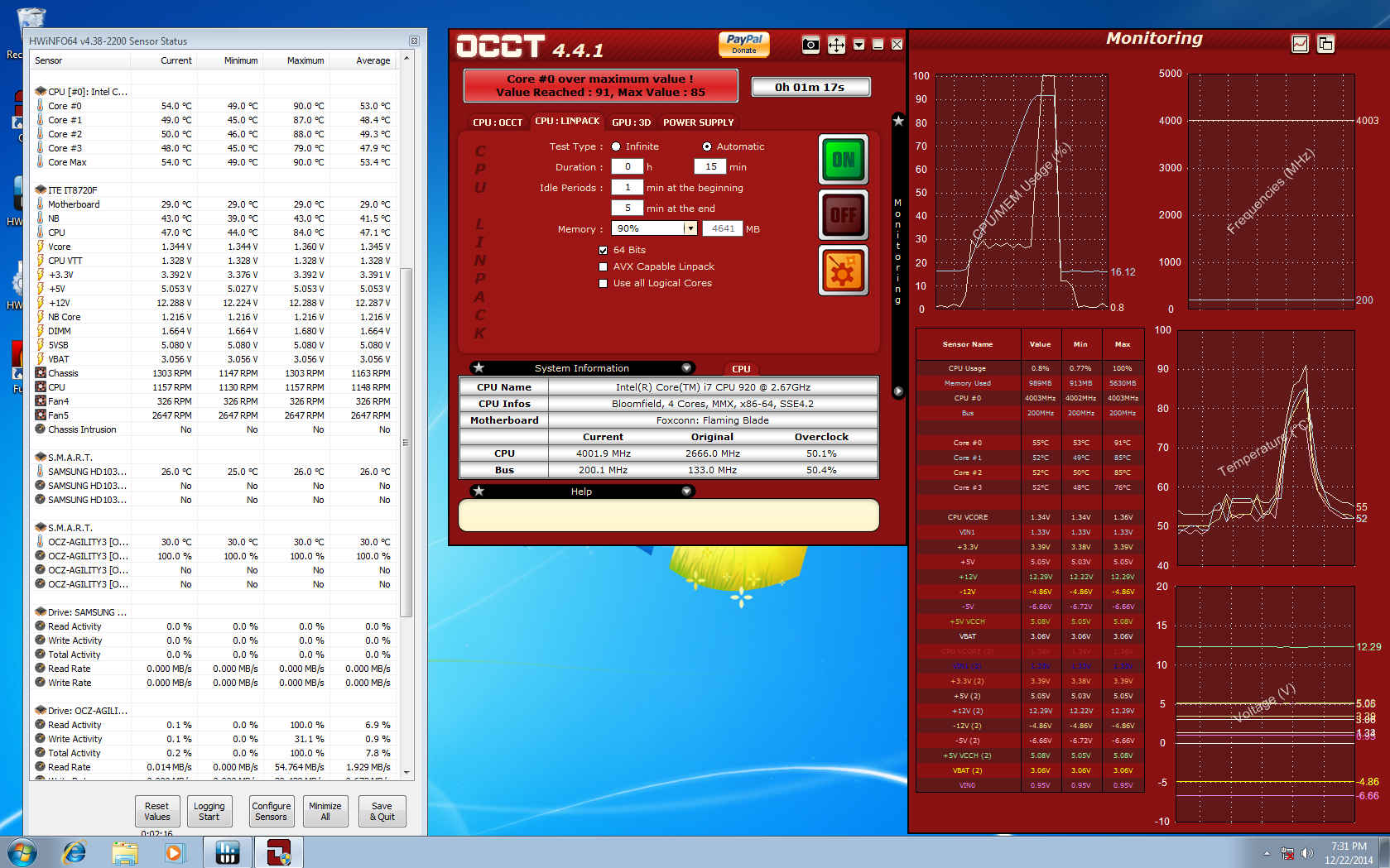Enable AVX Capable Linpack checkbox
The height and width of the screenshot is (868, 1390).
(x=604, y=266)
